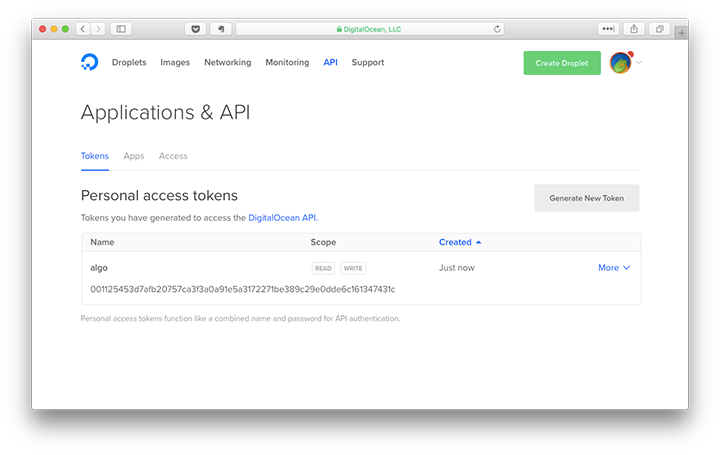Reload the current page
Screen dimensions: 720x455
tap(497, 29)
